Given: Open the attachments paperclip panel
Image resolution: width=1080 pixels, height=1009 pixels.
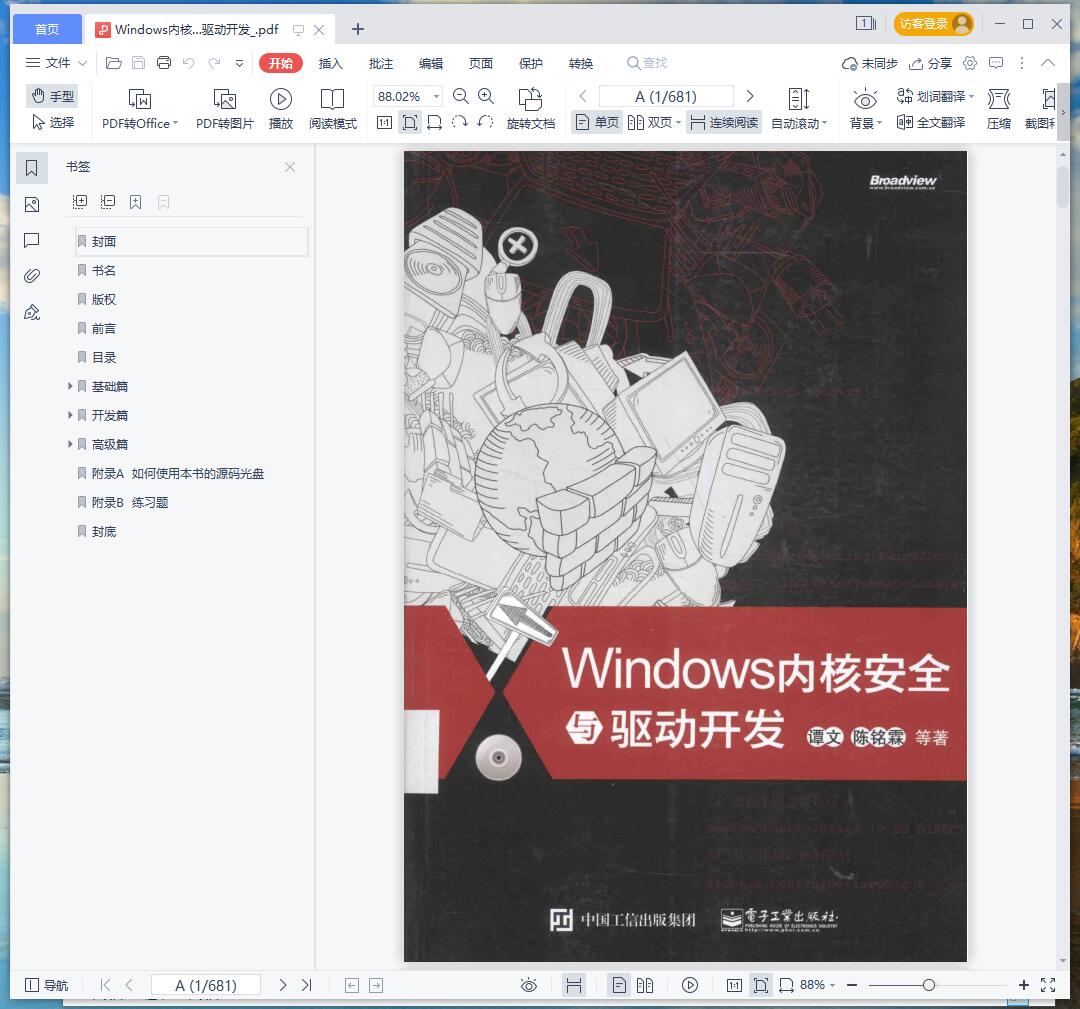Looking at the screenshot, I should click(x=32, y=276).
